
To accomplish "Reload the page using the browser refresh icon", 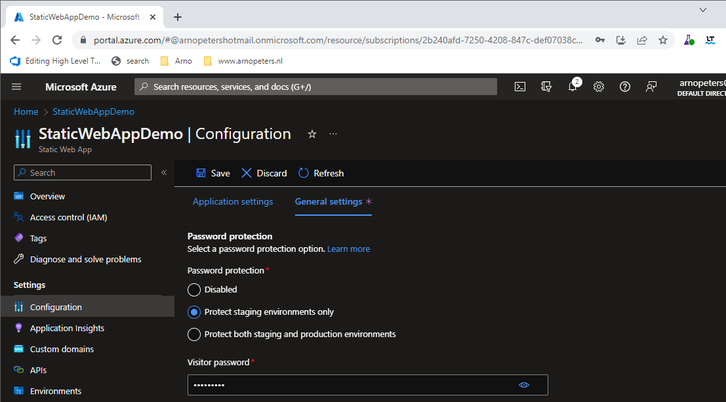I will click(x=57, y=40).
